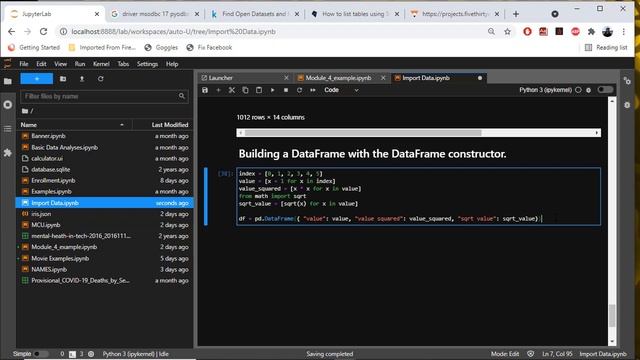Open Provisional_COVID-19_Deaths CSV file
The height and width of the screenshot is (360, 640).
(104, 280)
